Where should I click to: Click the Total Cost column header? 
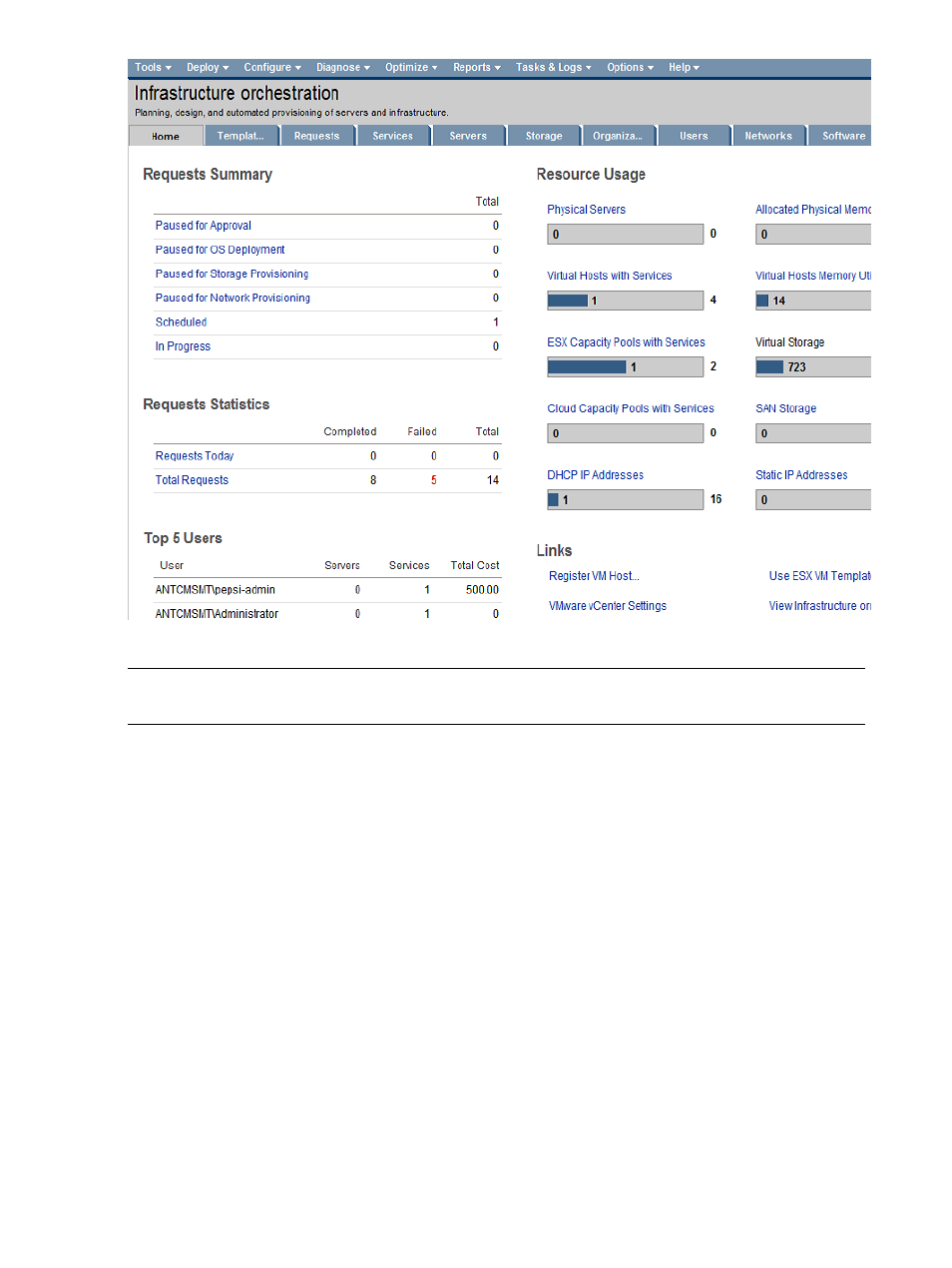pyautogui.click(x=475, y=566)
